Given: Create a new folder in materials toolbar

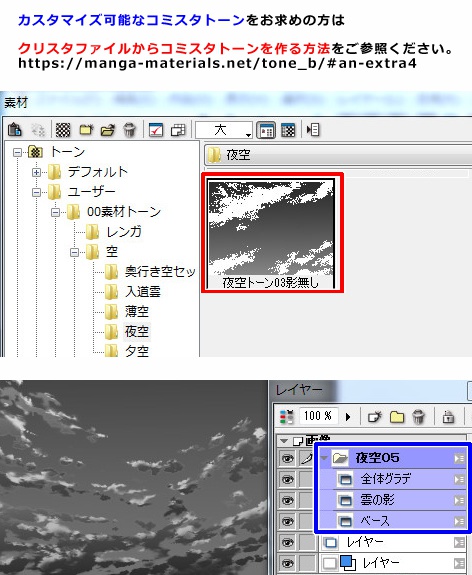Looking at the screenshot, I should tap(86, 130).
